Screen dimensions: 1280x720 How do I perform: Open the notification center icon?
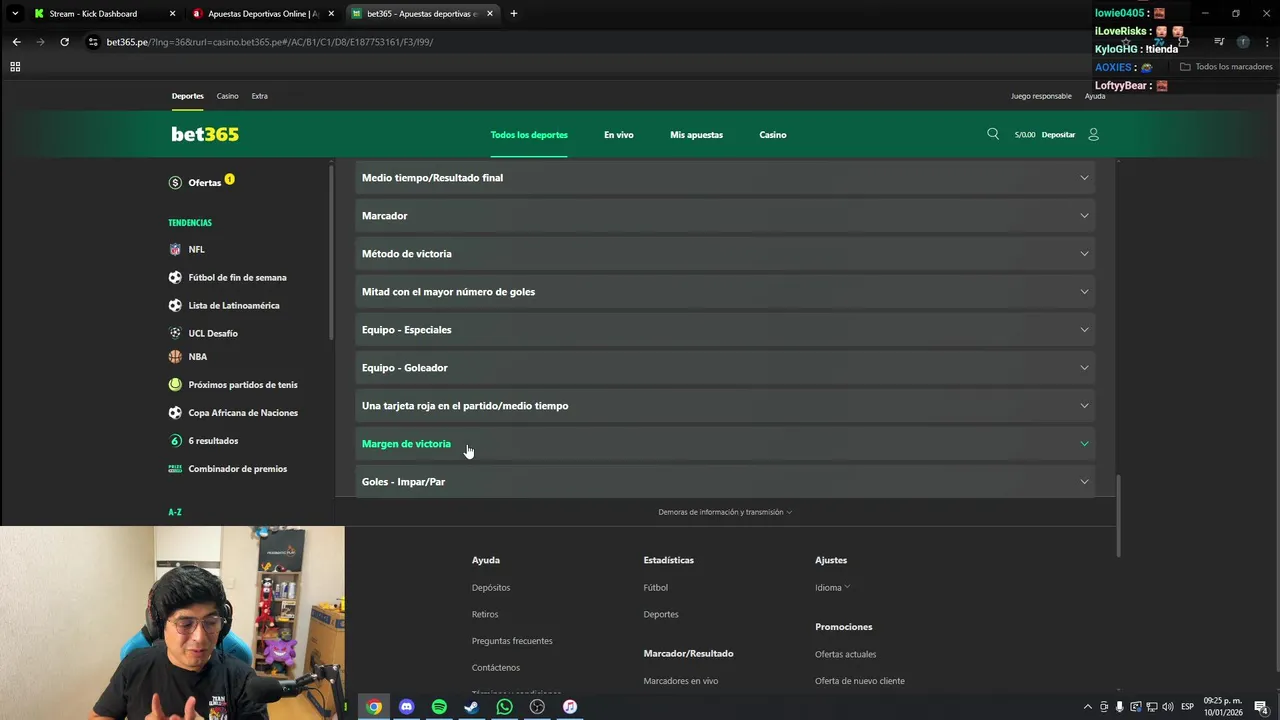(x=1262, y=707)
